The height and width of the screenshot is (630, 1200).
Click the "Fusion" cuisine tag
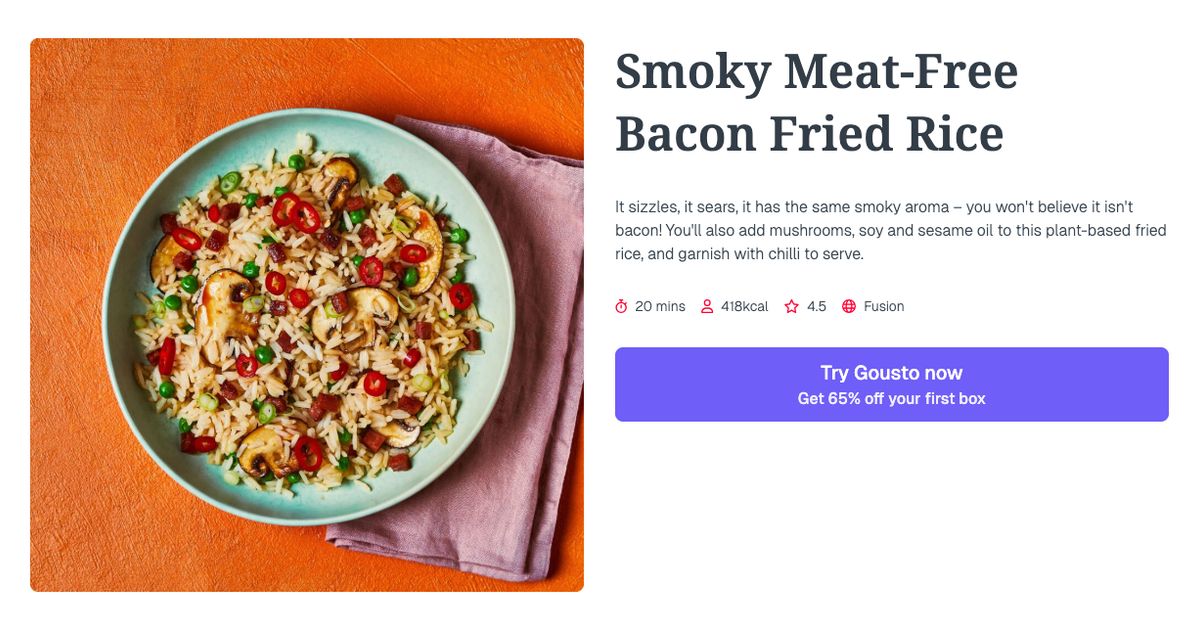coord(882,306)
